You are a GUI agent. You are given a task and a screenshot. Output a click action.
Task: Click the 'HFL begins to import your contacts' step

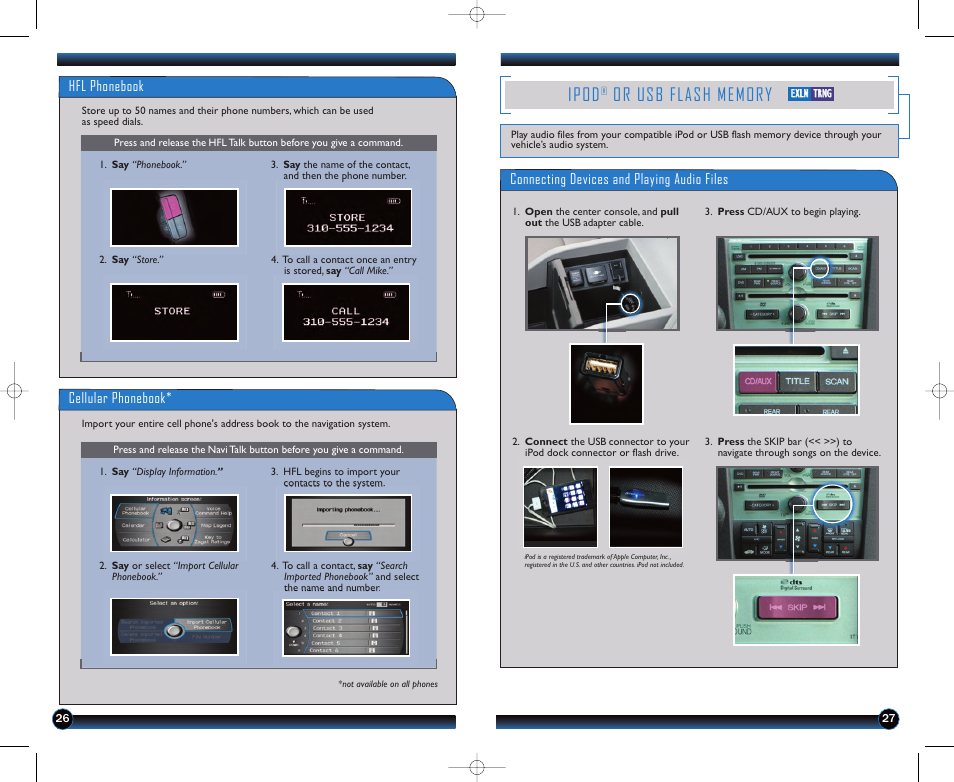click(336, 477)
